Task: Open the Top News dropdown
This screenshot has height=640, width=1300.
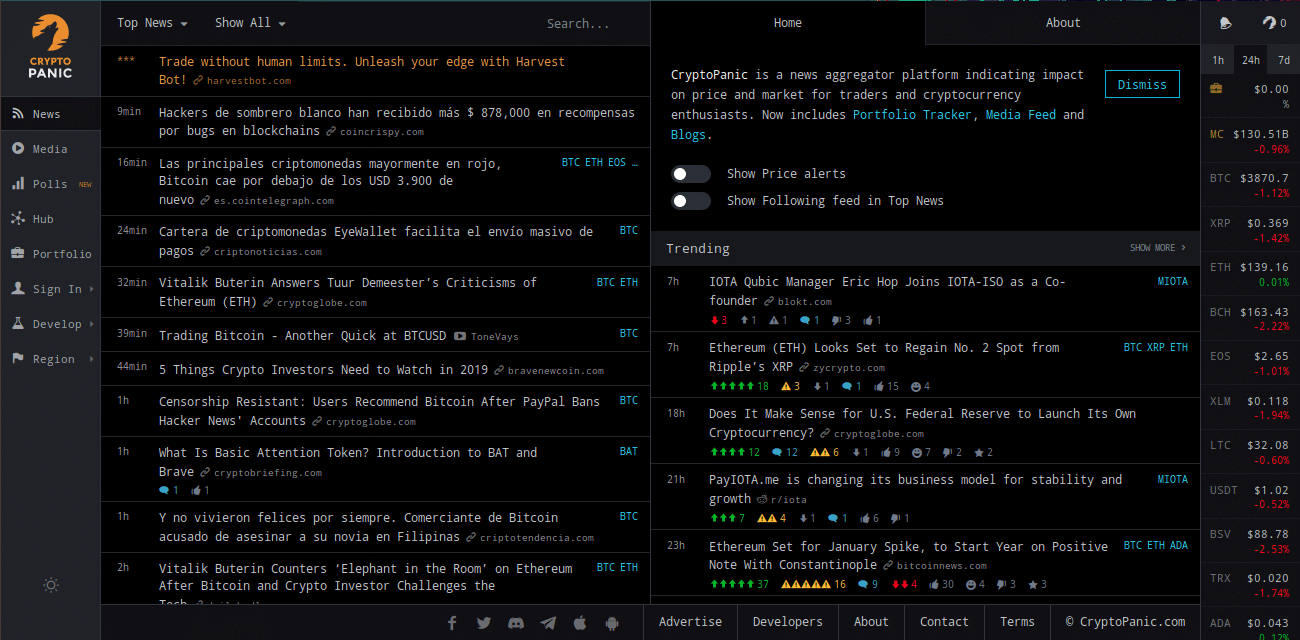Action: [x=152, y=23]
